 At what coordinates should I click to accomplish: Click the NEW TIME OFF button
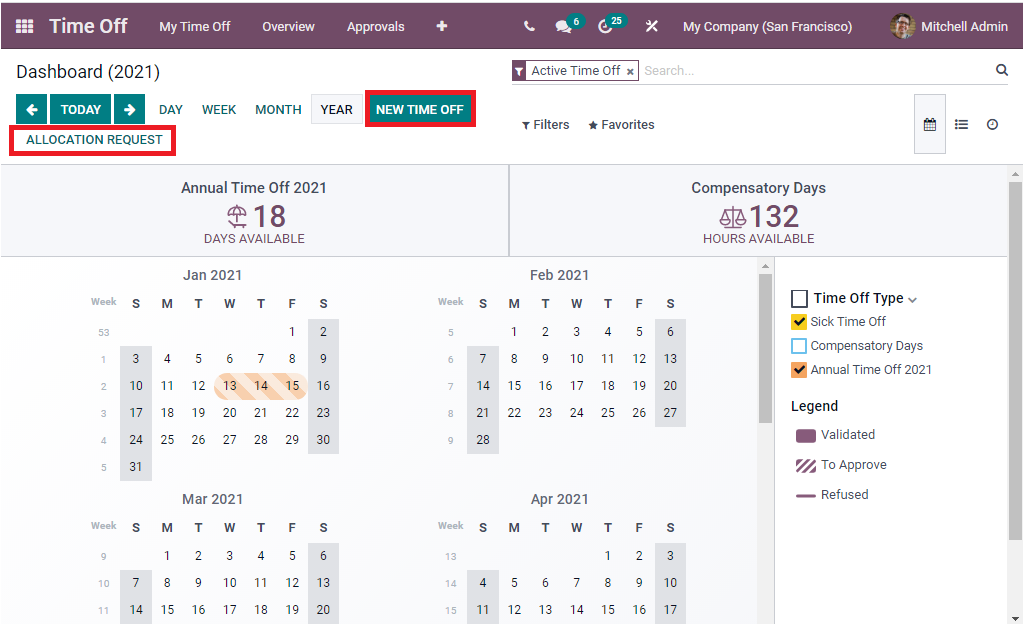click(420, 109)
